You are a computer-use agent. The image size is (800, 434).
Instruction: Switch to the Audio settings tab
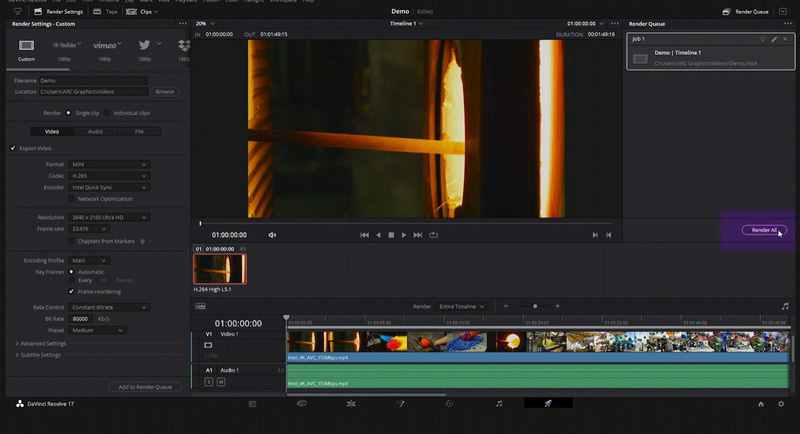pos(95,132)
